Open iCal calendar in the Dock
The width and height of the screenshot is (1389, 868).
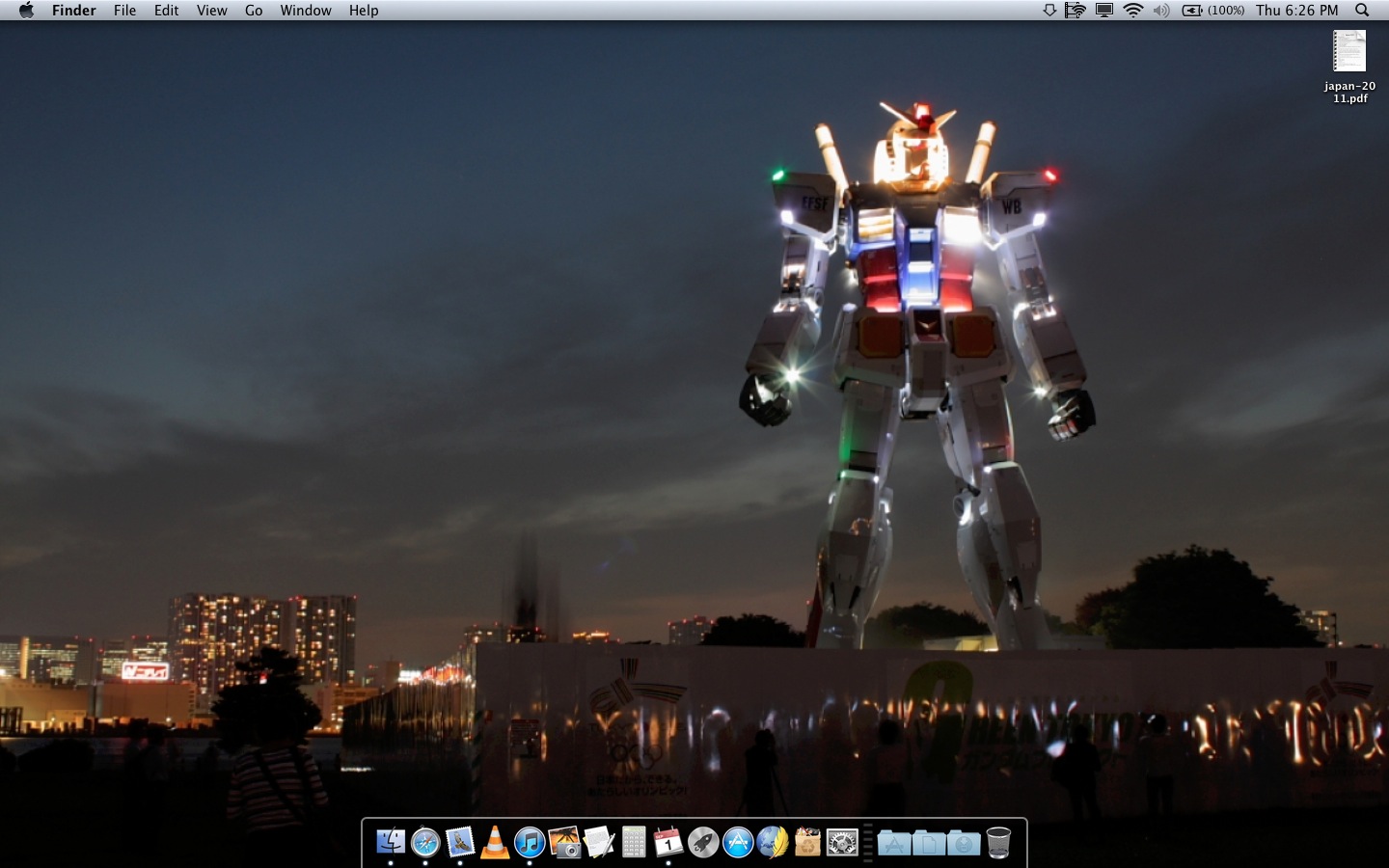(668, 842)
